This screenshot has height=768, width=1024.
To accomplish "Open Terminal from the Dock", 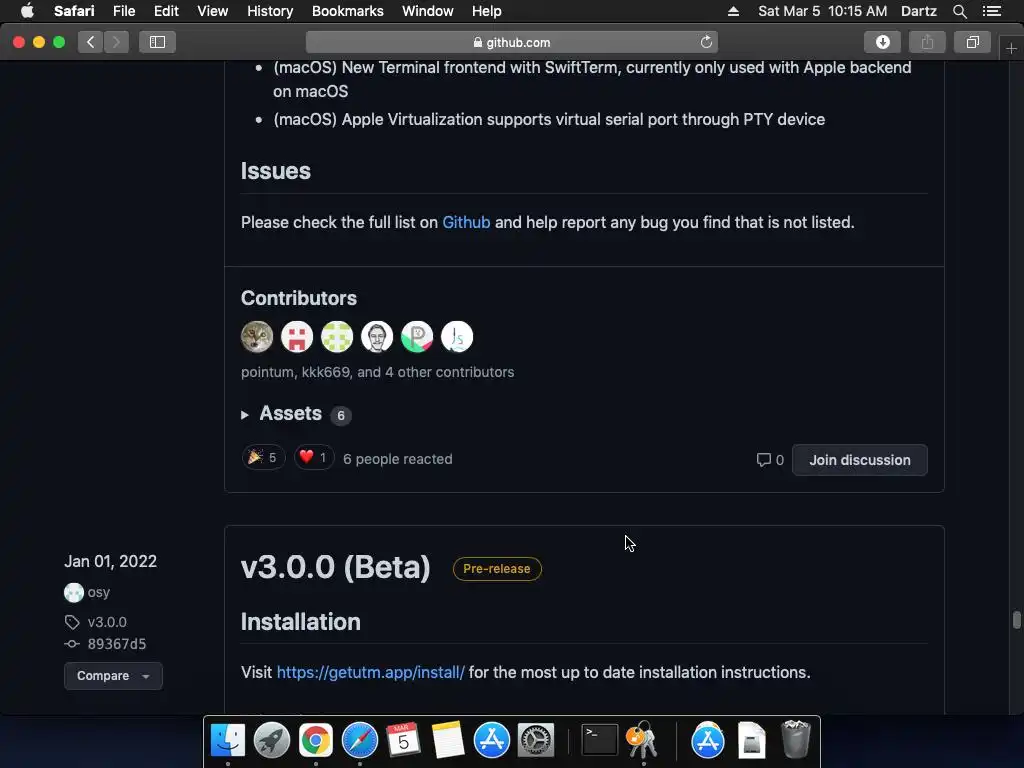I will coord(600,740).
